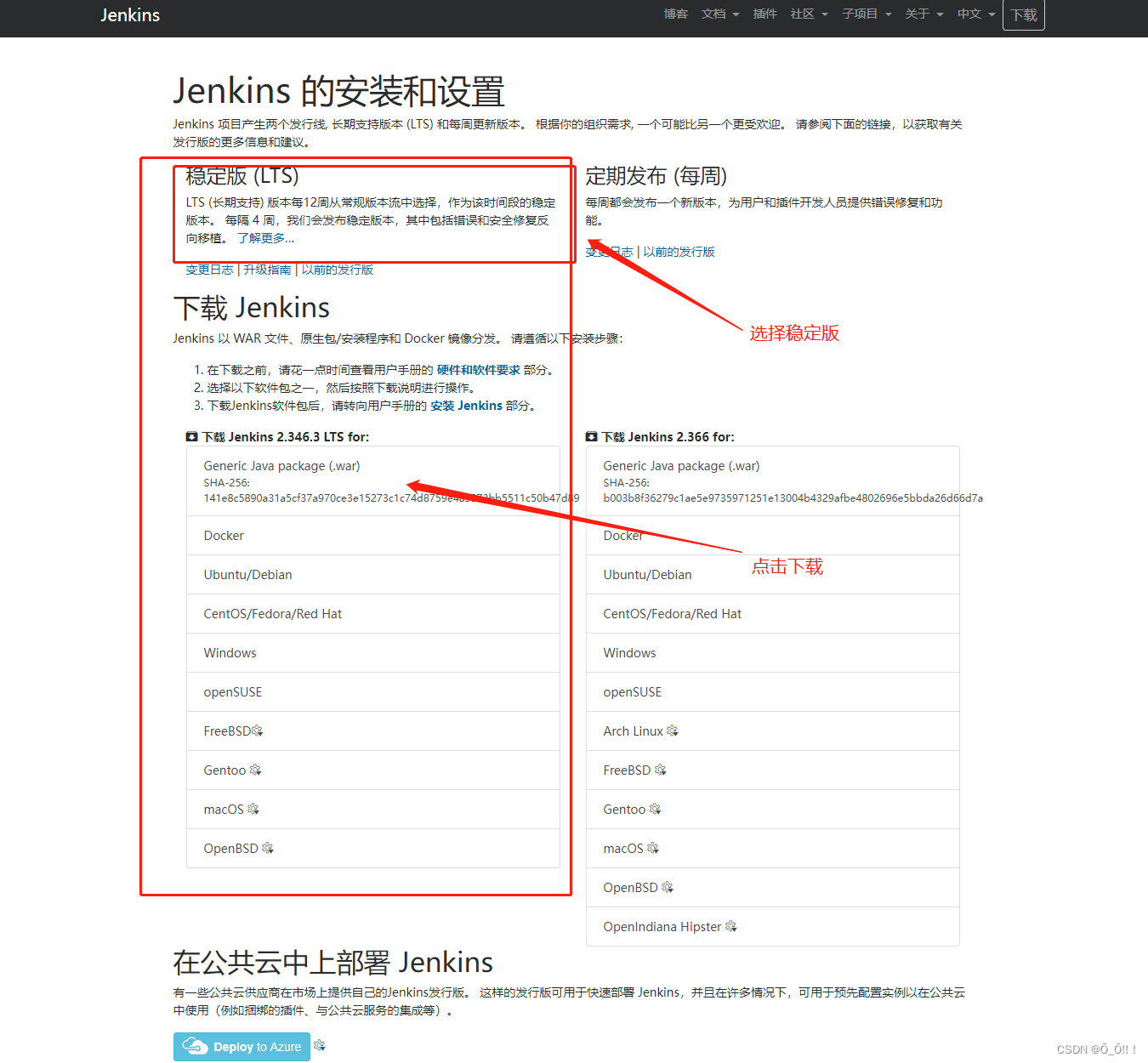
Task: Select openSUSE in the LTS list
Action: tap(373, 692)
